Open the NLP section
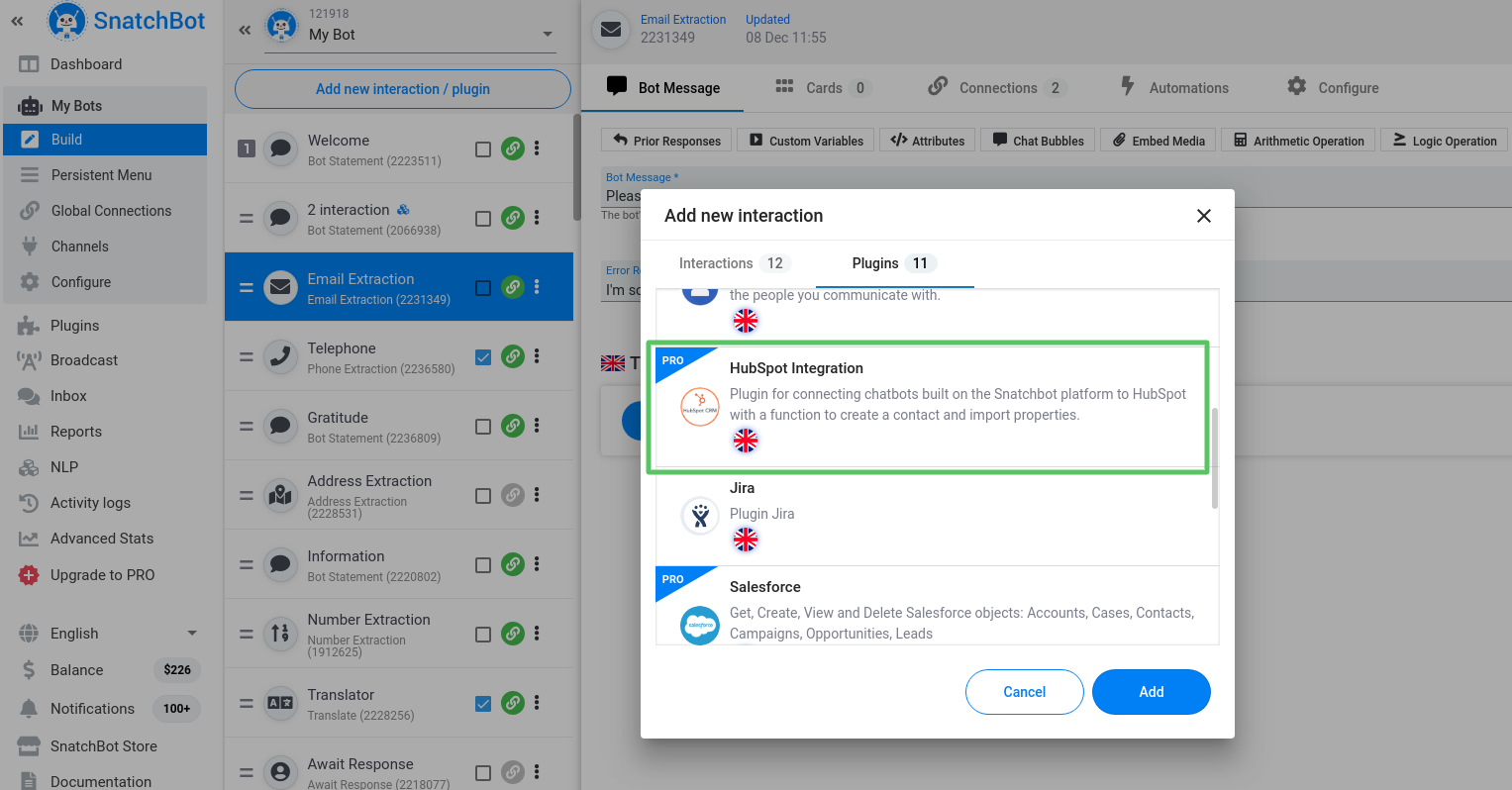Image resolution: width=1512 pixels, height=790 pixels. coord(64,467)
